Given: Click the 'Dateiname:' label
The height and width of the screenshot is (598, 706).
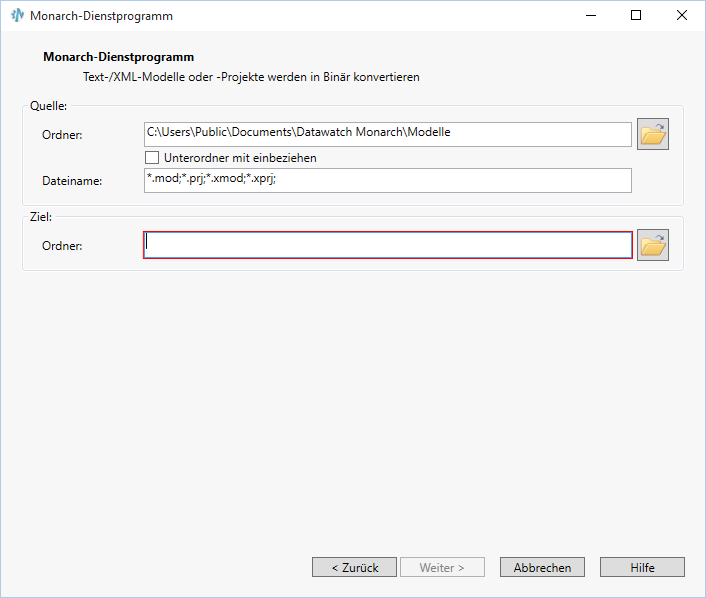Looking at the screenshot, I should (72, 181).
